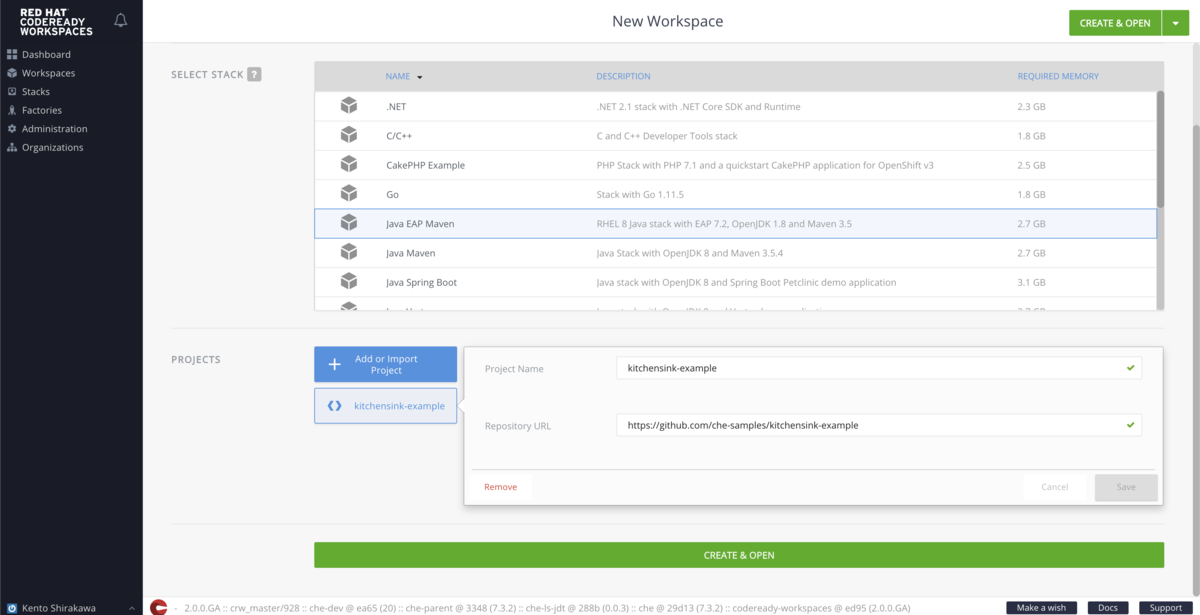Screen dimensions: 1200x615
Task: Open notifications bell icon
Action: pyautogui.click(x=121, y=20)
